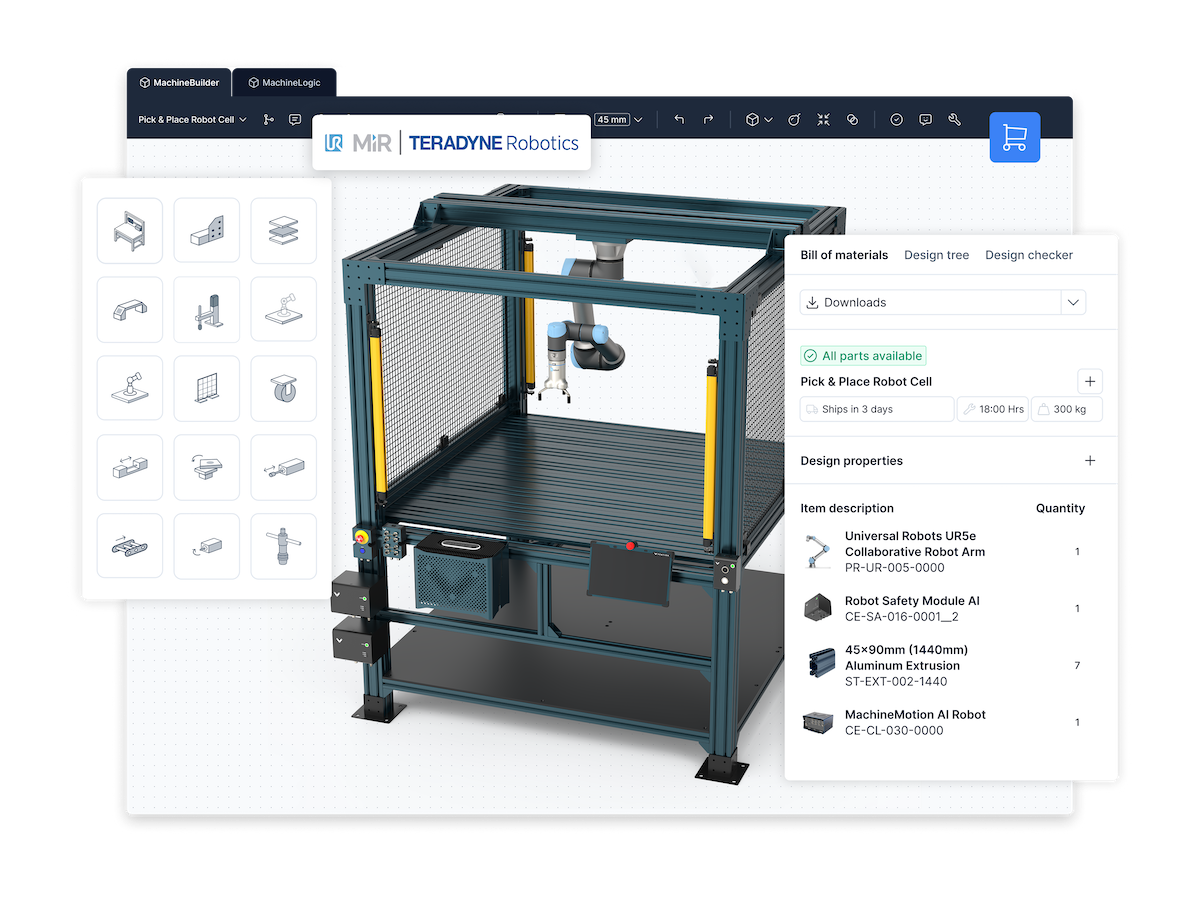
Task: Click the Universal Robots UR5e thumbnail
Action: tap(818, 551)
